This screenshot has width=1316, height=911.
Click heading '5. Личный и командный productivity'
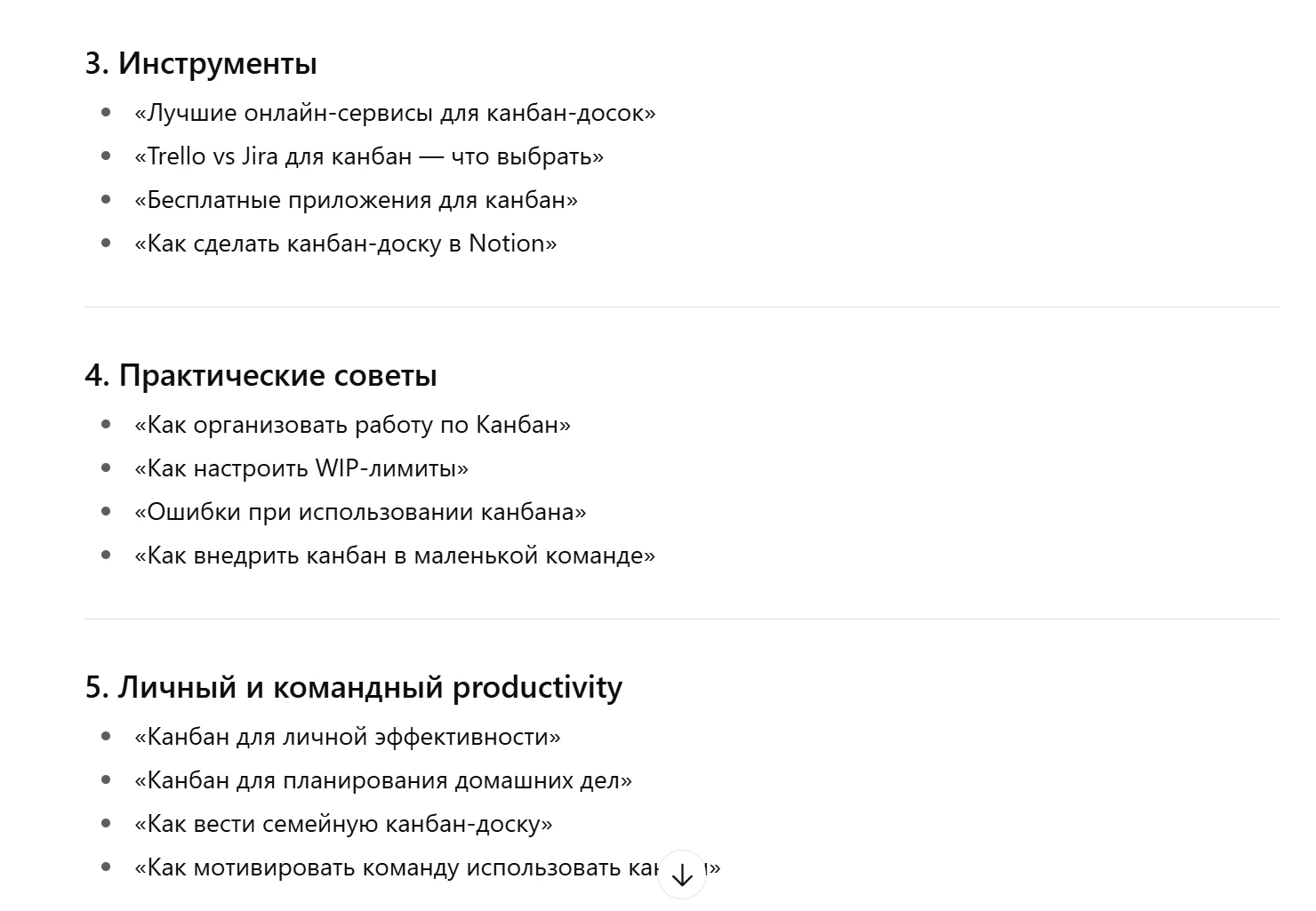pos(353,687)
